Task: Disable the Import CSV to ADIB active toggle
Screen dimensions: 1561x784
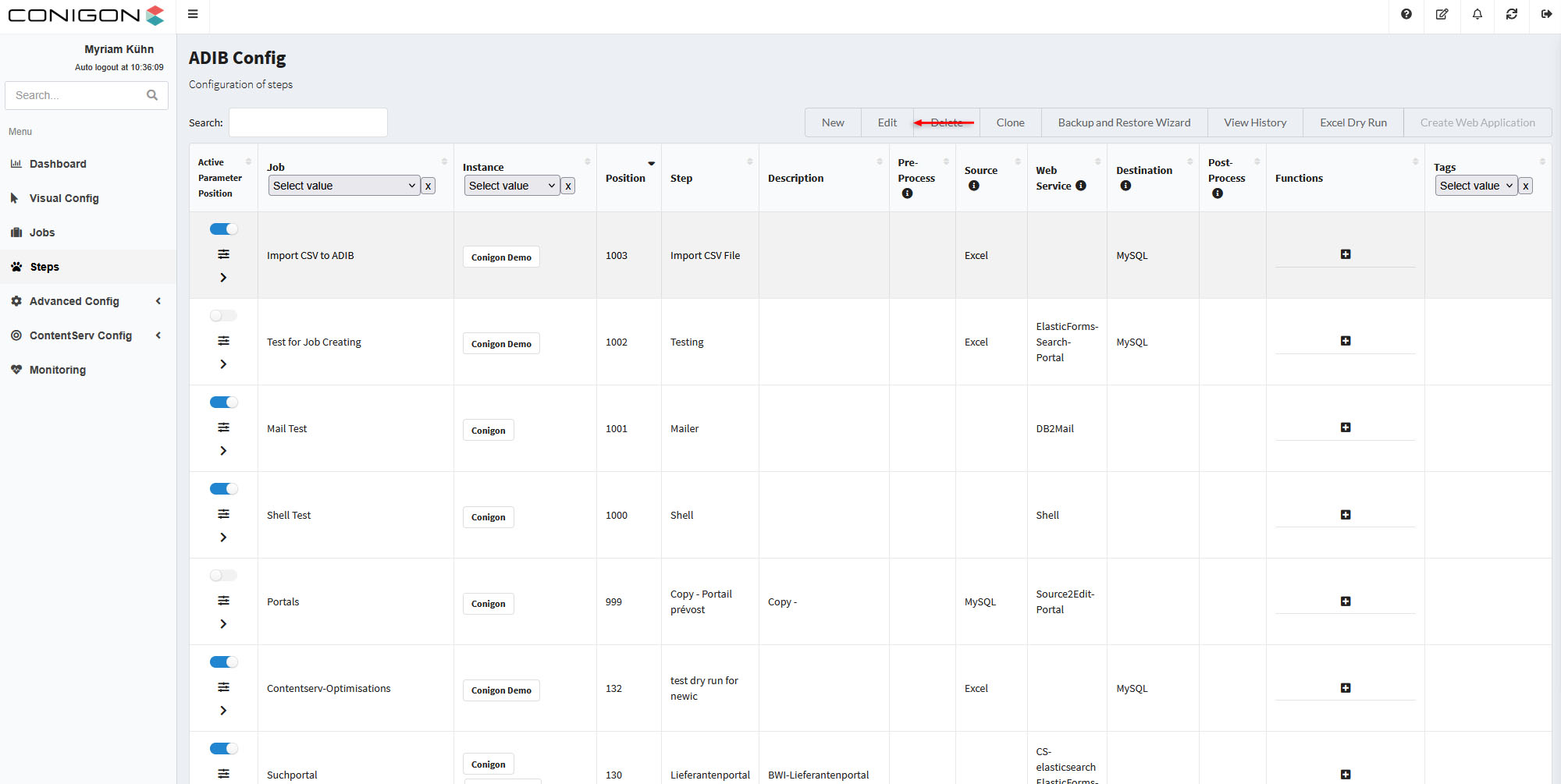Action: (223, 229)
